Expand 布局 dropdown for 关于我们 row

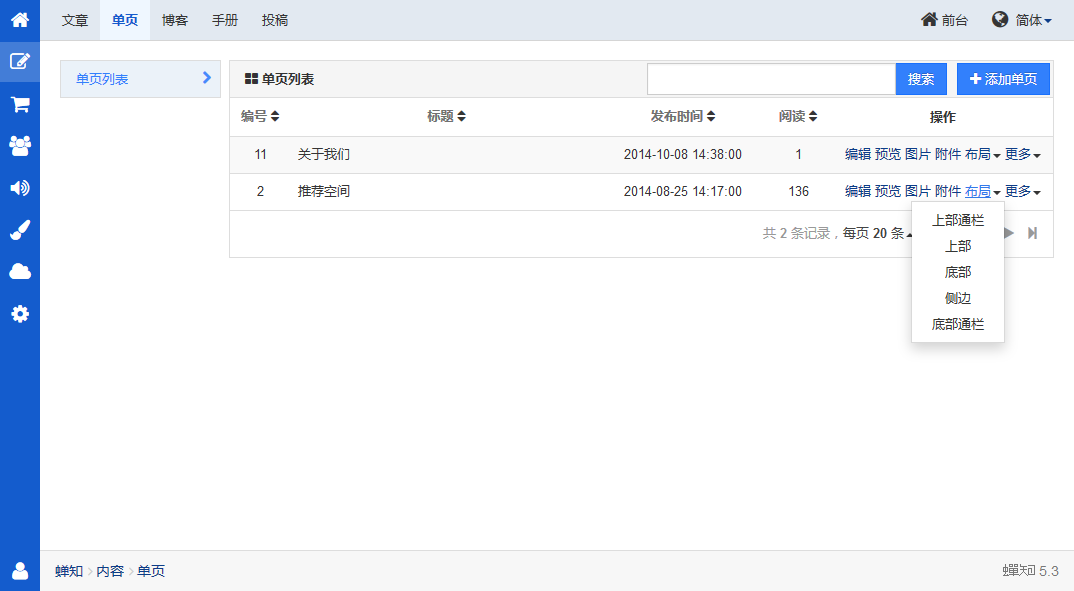[982, 154]
